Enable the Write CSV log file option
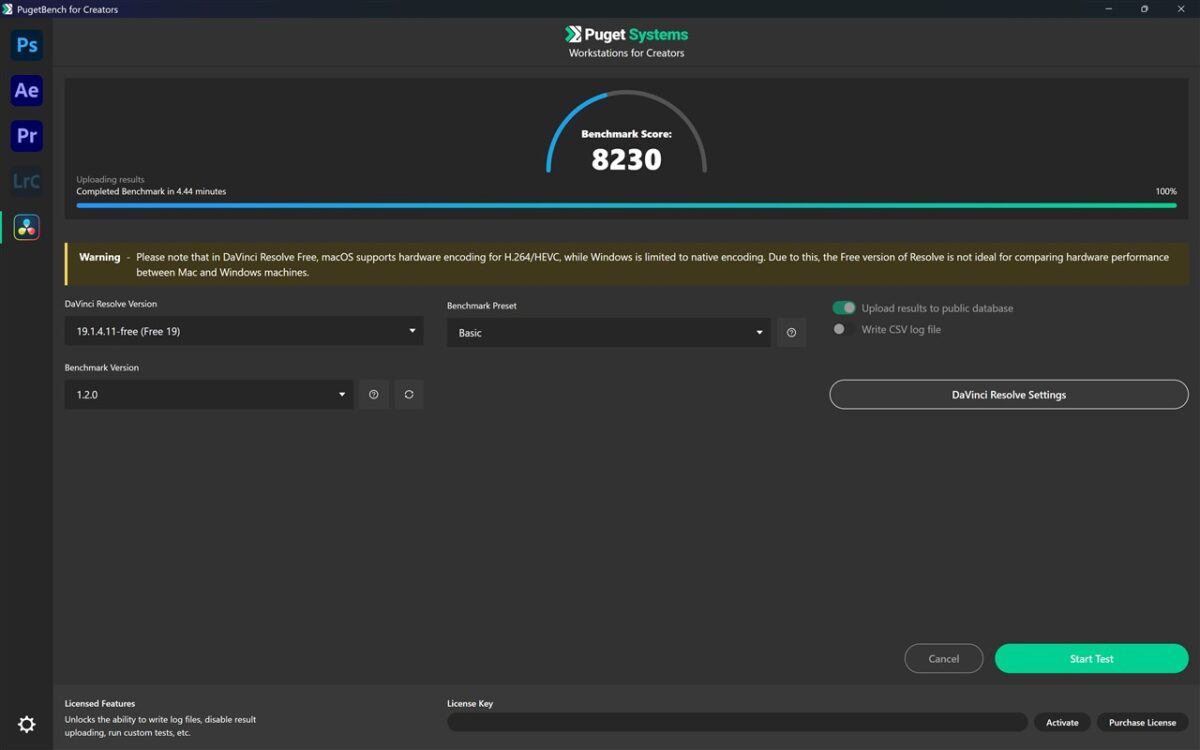Image resolution: width=1200 pixels, height=750 pixels. click(x=839, y=329)
